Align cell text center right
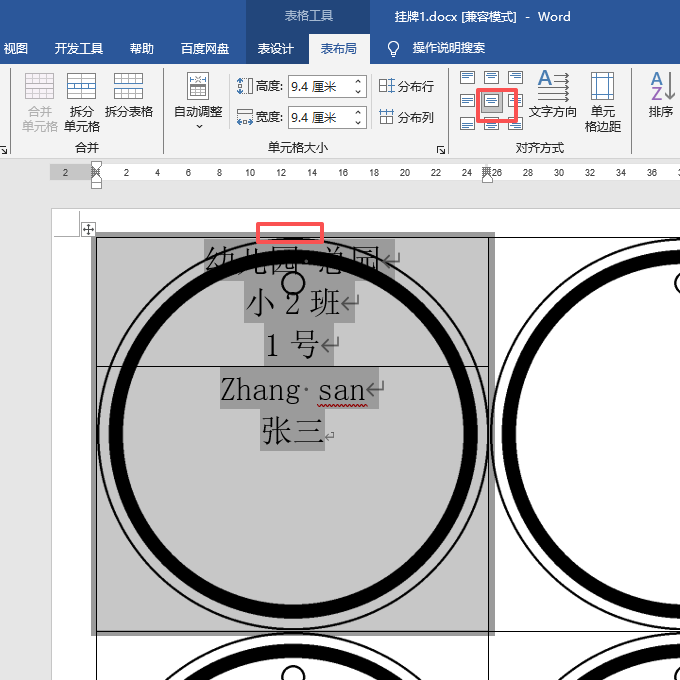 tap(515, 101)
